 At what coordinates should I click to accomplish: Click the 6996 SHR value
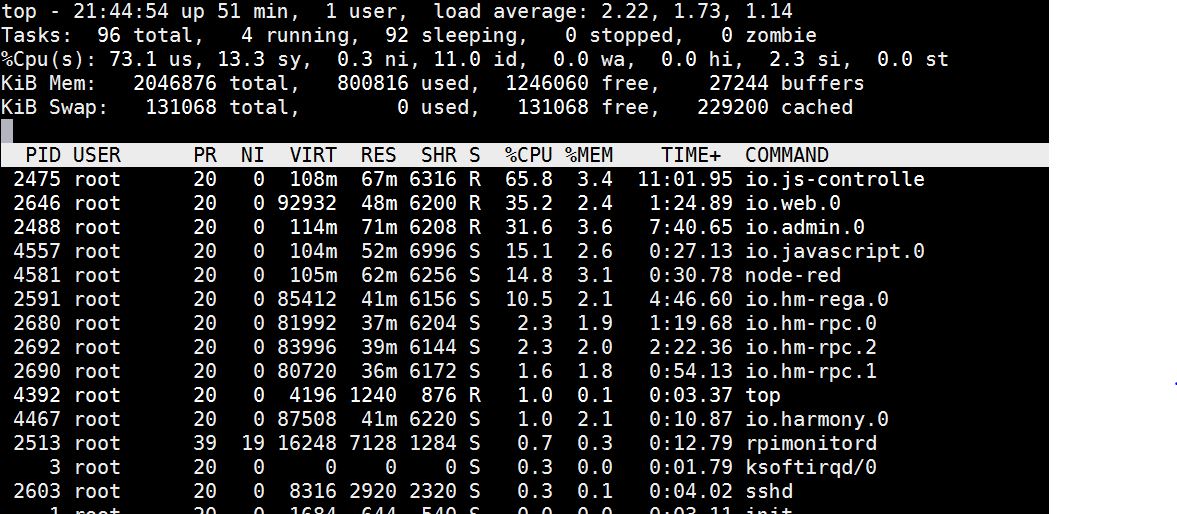(433, 251)
